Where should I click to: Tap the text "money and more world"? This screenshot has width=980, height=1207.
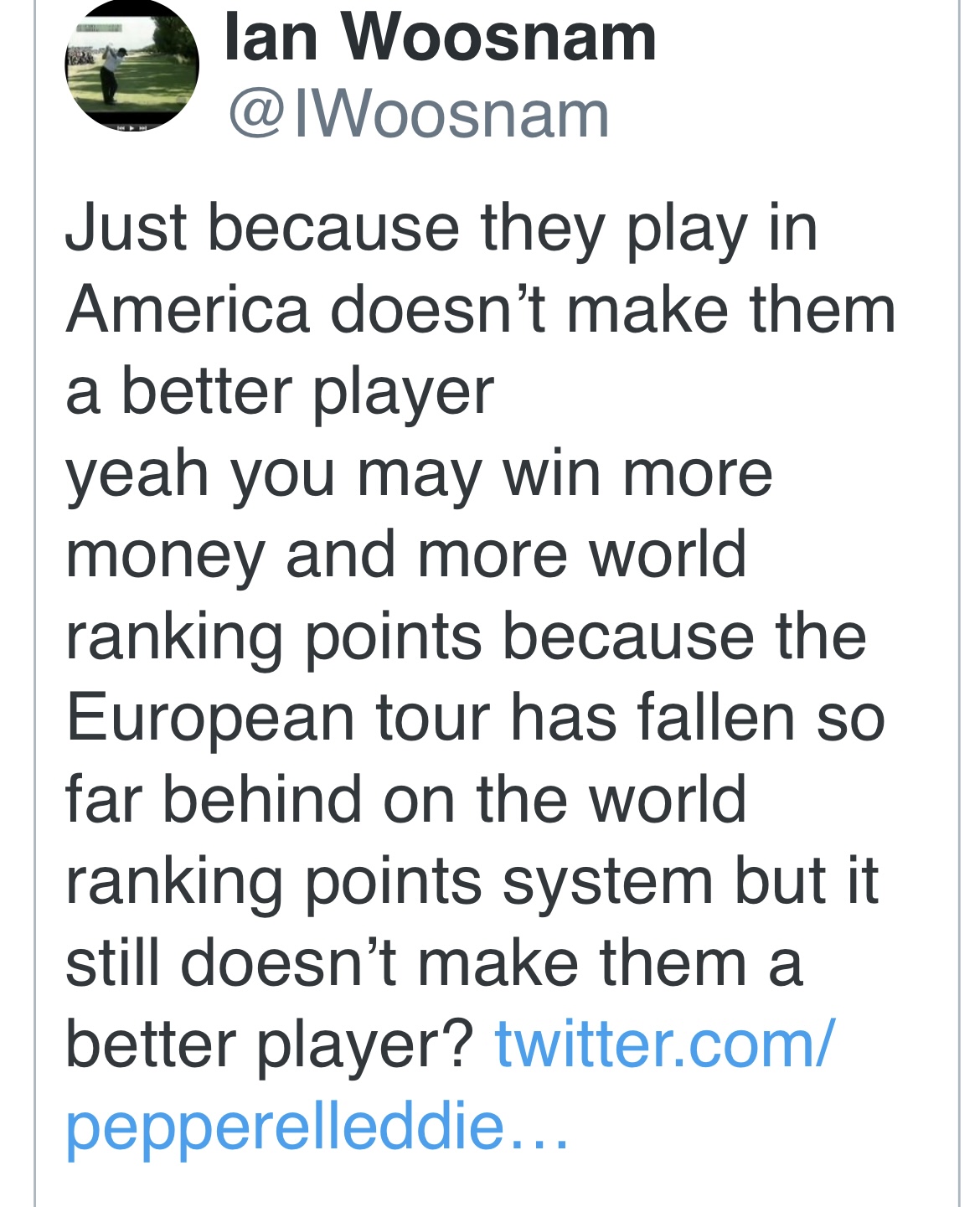pyautogui.click(x=405, y=554)
